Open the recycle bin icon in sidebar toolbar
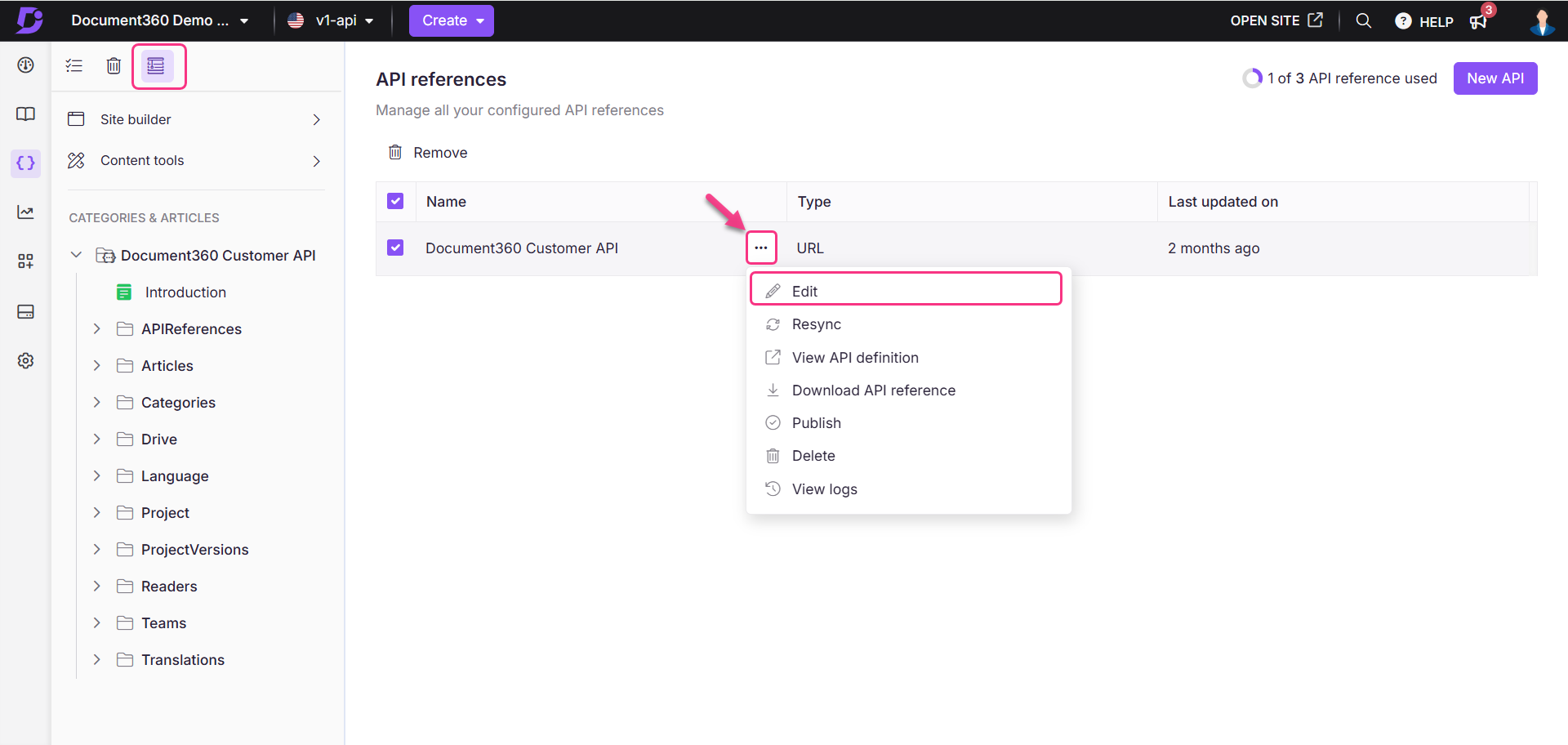 [114, 65]
